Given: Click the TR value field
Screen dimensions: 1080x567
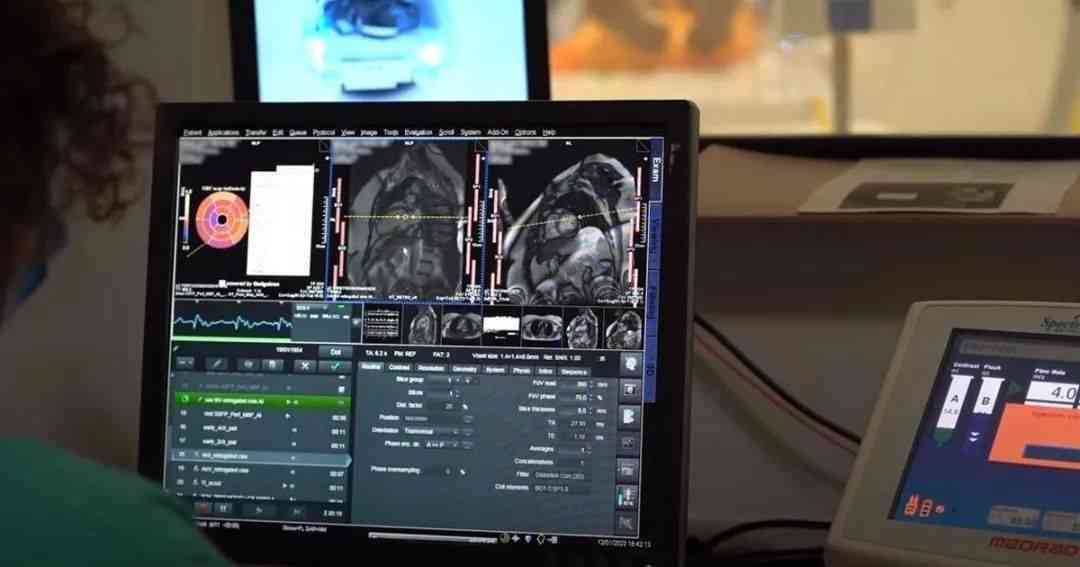Looking at the screenshot, I should 575,423.
